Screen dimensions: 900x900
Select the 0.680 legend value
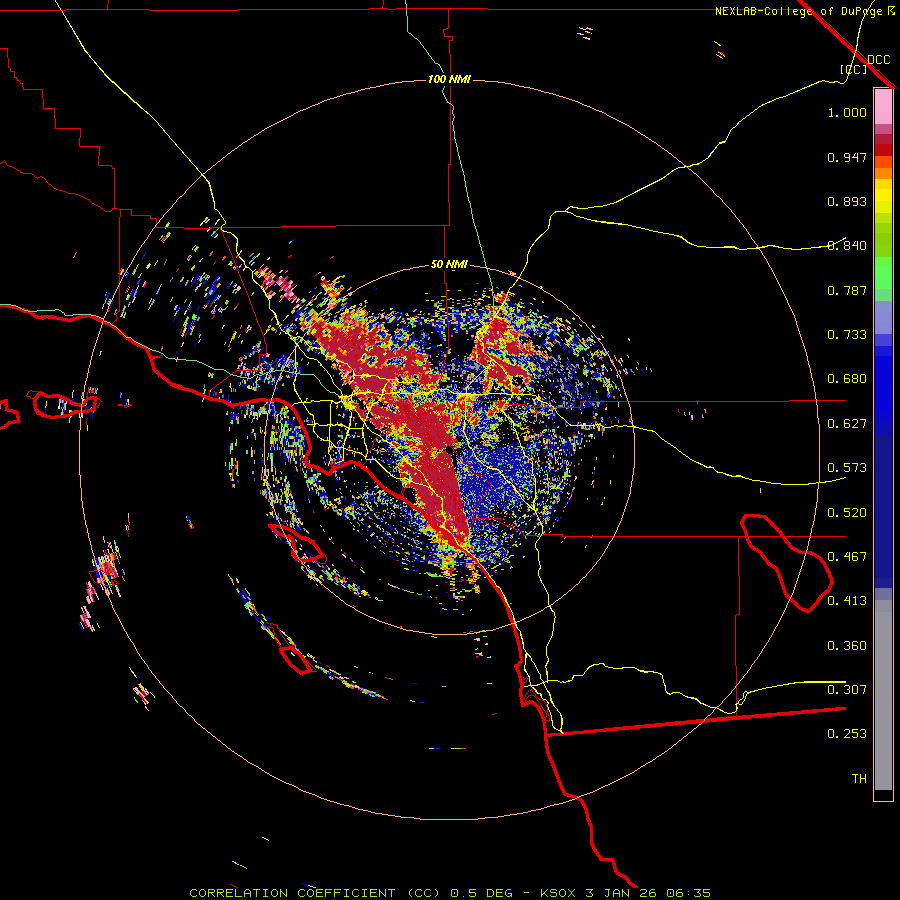click(x=847, y=379)
